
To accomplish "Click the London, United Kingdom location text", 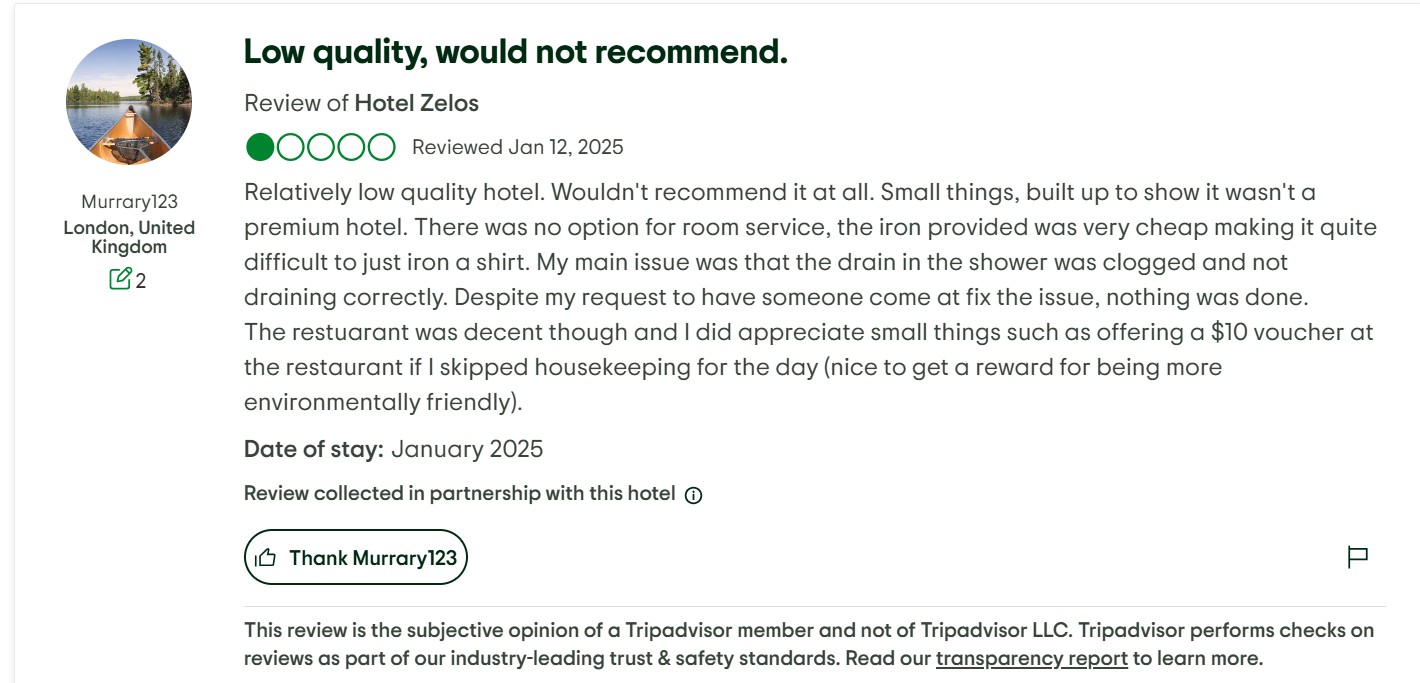I will point(129,237).
